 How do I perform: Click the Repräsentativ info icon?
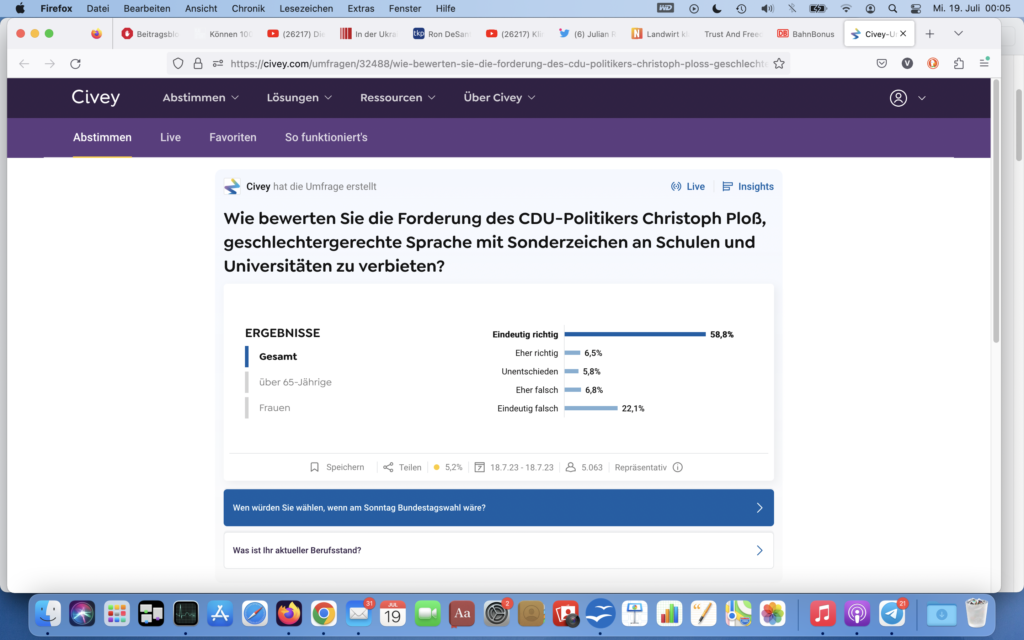click(678, 467)
